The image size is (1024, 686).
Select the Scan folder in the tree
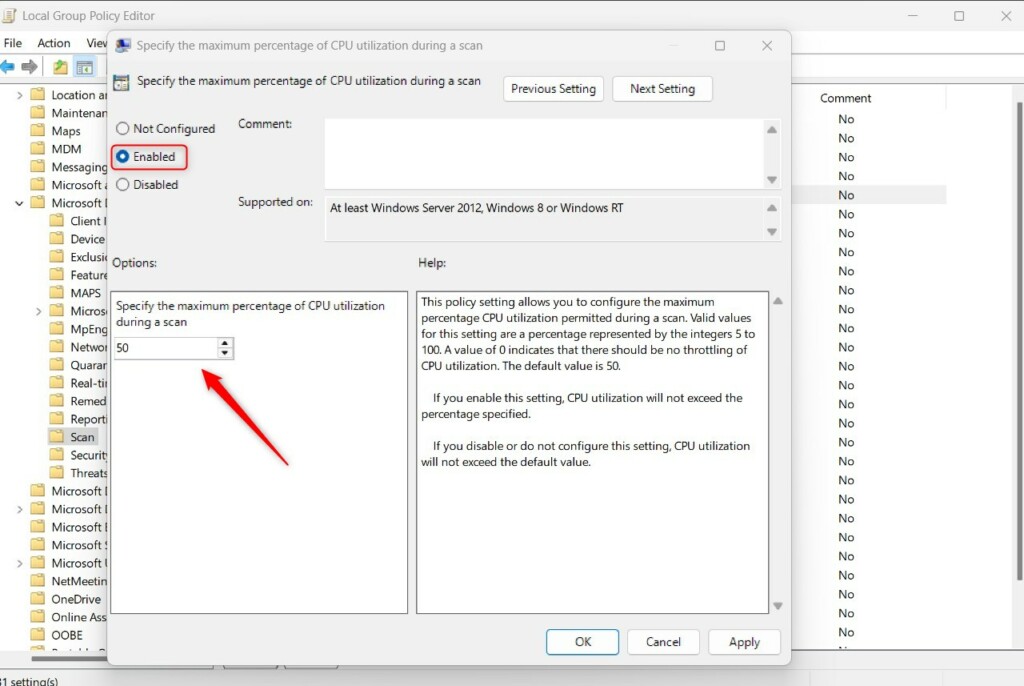(80, 437)
